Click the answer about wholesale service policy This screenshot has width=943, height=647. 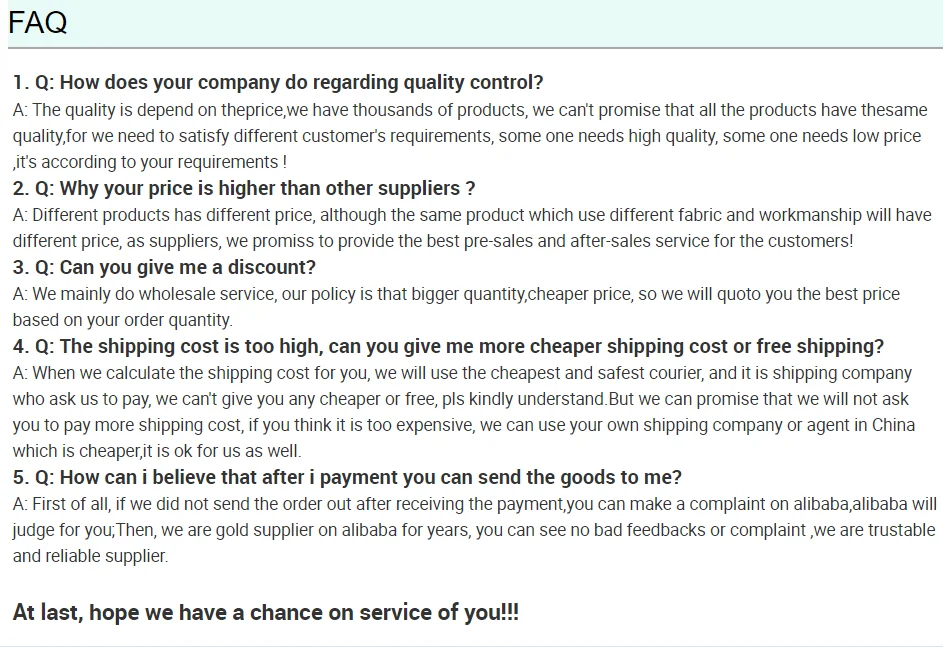pos(456,307)
